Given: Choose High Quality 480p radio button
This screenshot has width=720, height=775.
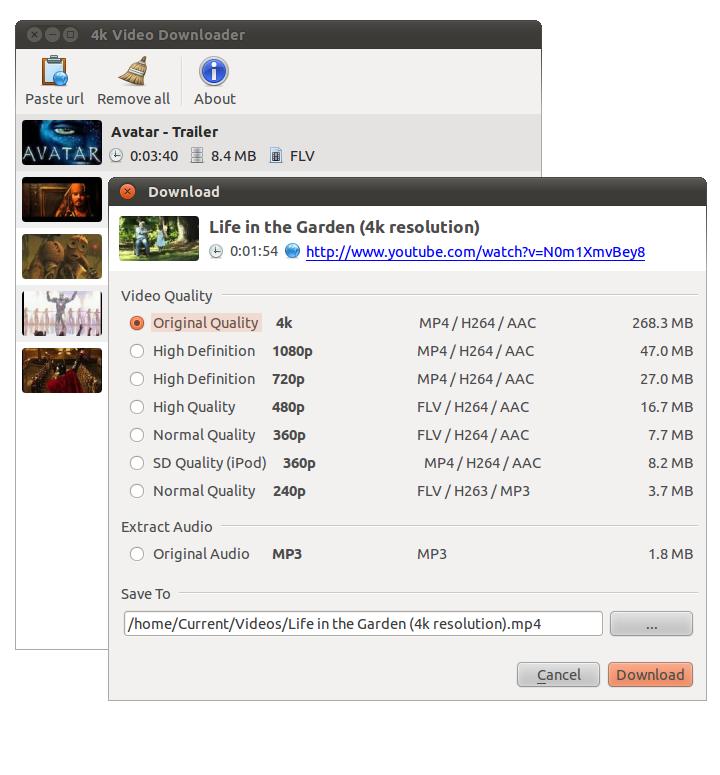Looking at the screenshot, I should click(137, 407).
